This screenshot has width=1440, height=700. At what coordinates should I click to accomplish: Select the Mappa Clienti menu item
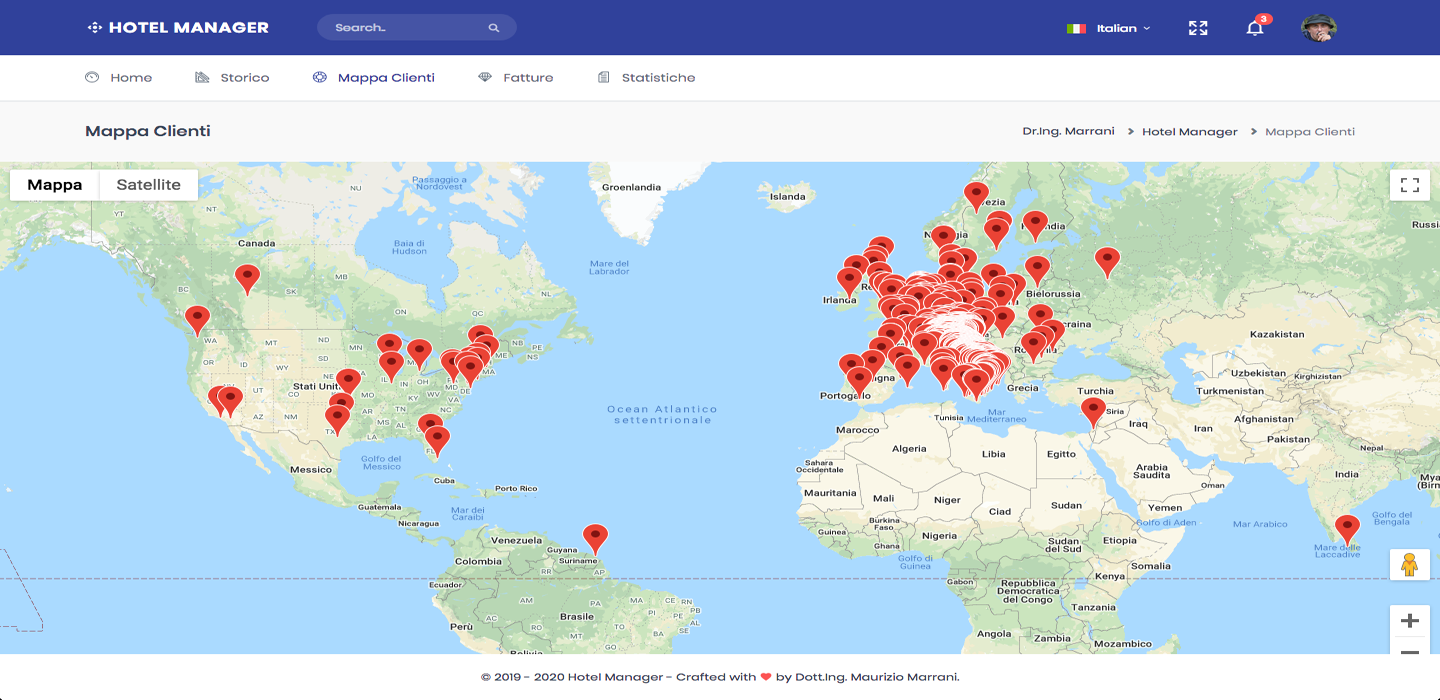click(374, 77)
